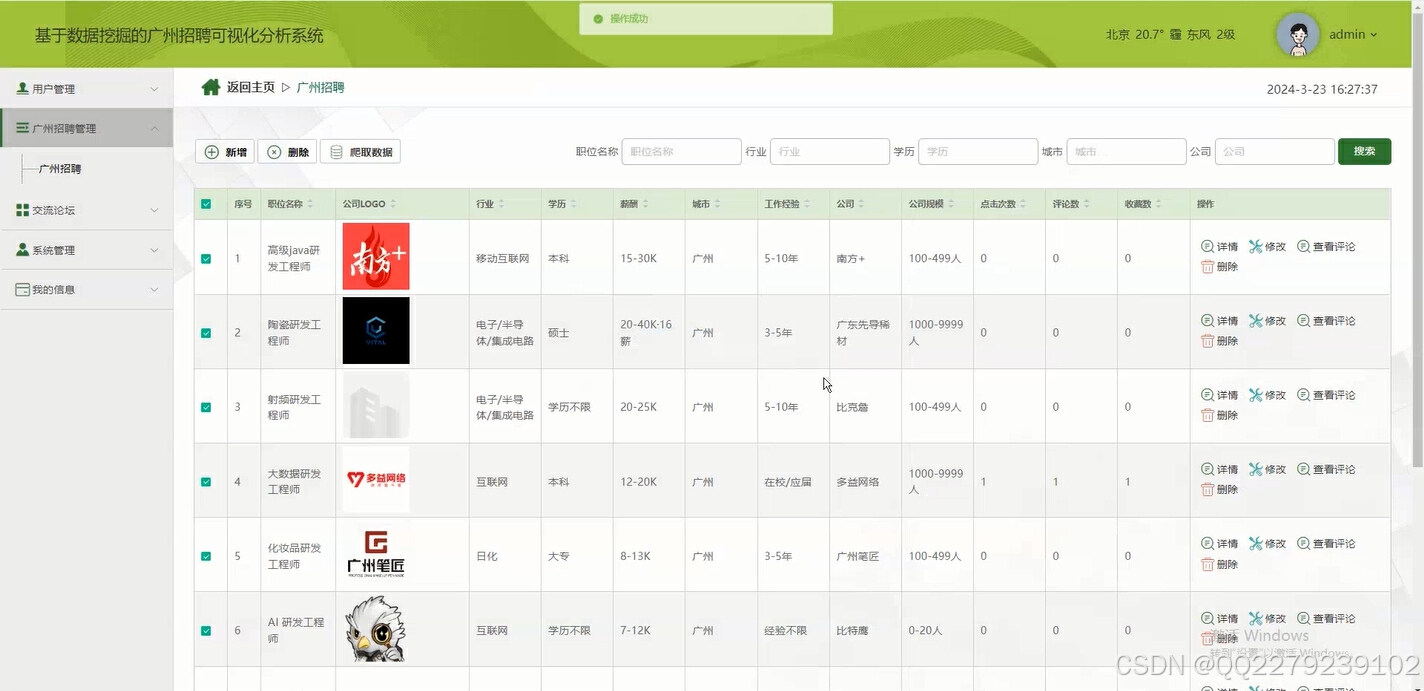This screenshot has height=691, width=1424.
Task: Click the green 搜索 button
Action: [x=1364, y=150]
